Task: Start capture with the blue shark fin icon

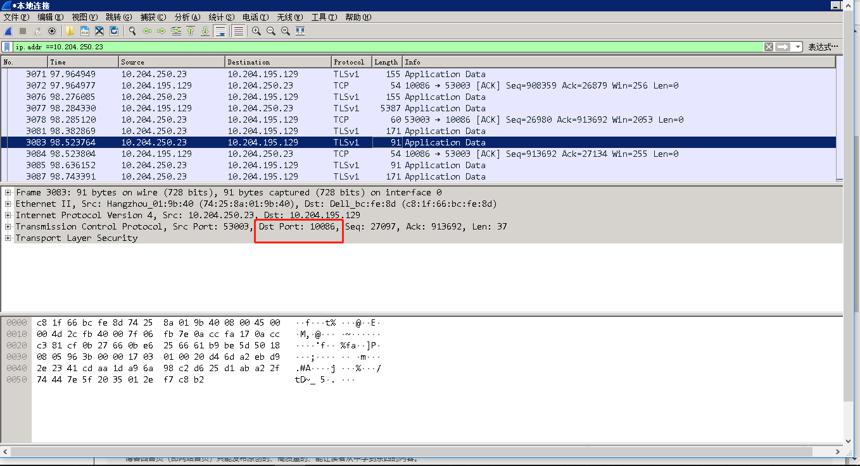Action: pyautogui.click(x=8, y=31)
